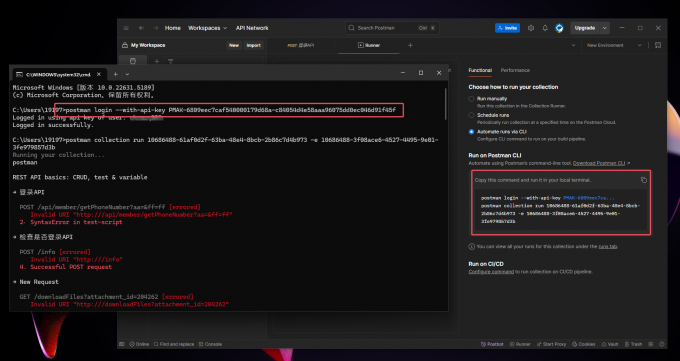Click 'REST API basics: CRUD, test & variable' line

tap(80, 177)
